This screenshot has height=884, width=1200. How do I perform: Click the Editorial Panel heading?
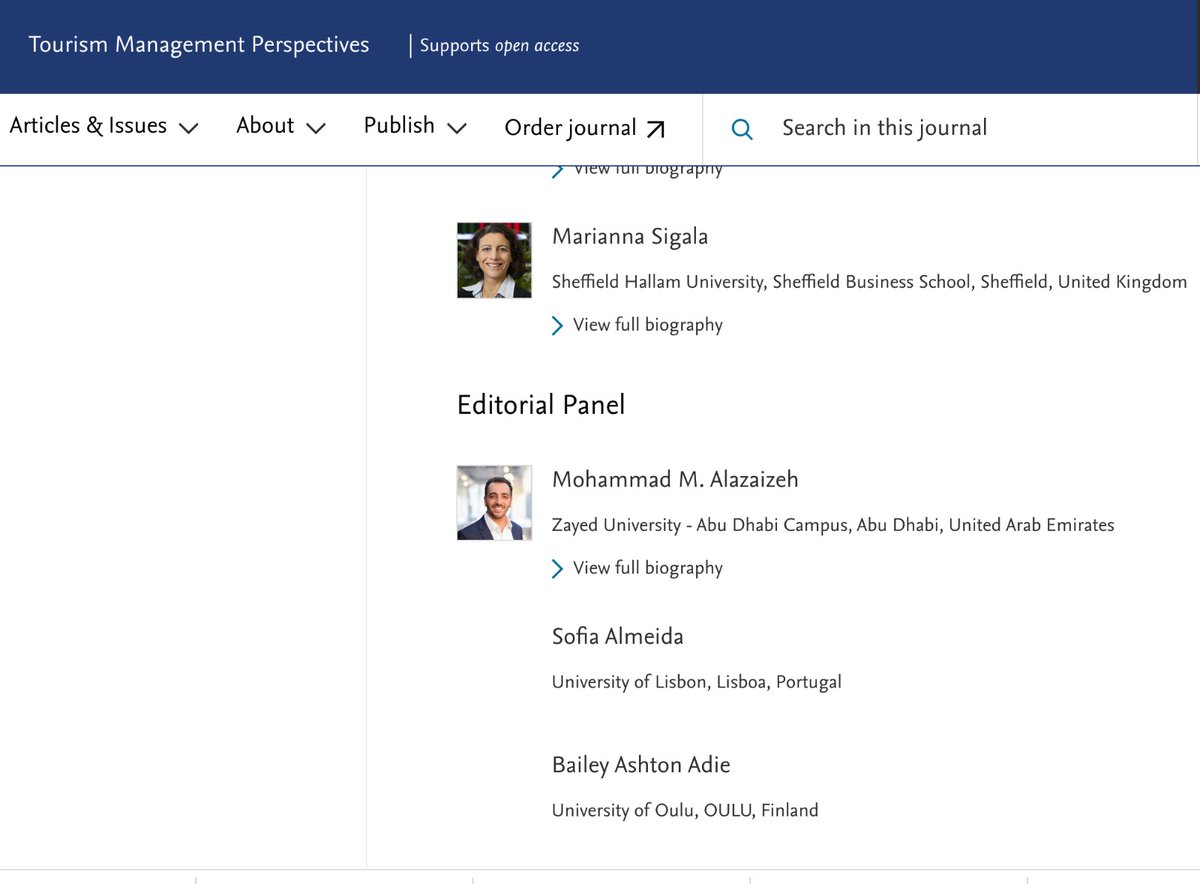click(541, 405)
